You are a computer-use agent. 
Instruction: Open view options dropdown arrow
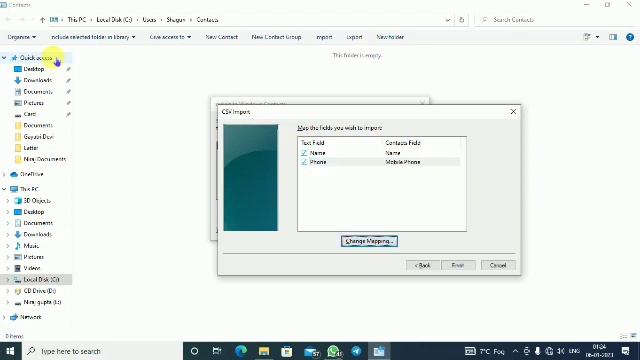598,37
